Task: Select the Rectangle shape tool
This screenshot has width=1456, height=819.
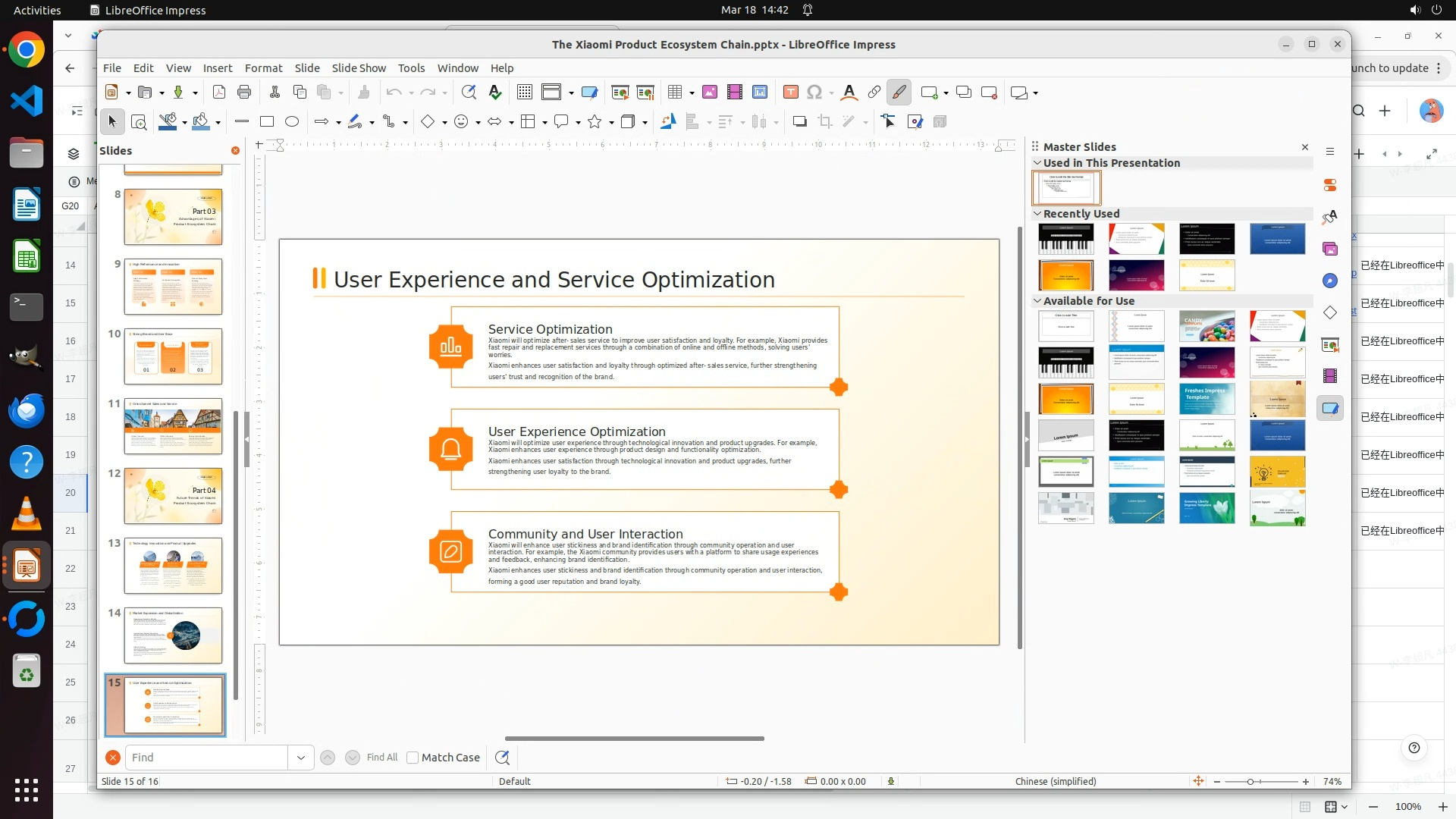Action: [267, 121]
